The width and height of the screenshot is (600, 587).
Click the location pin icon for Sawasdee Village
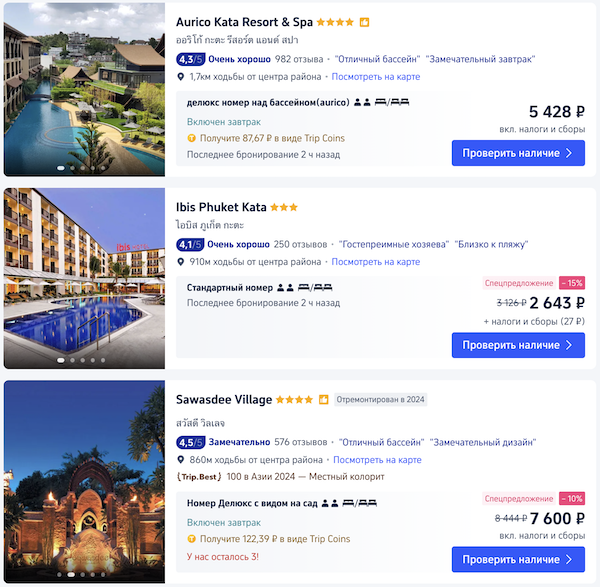click(x=181, y=460)
